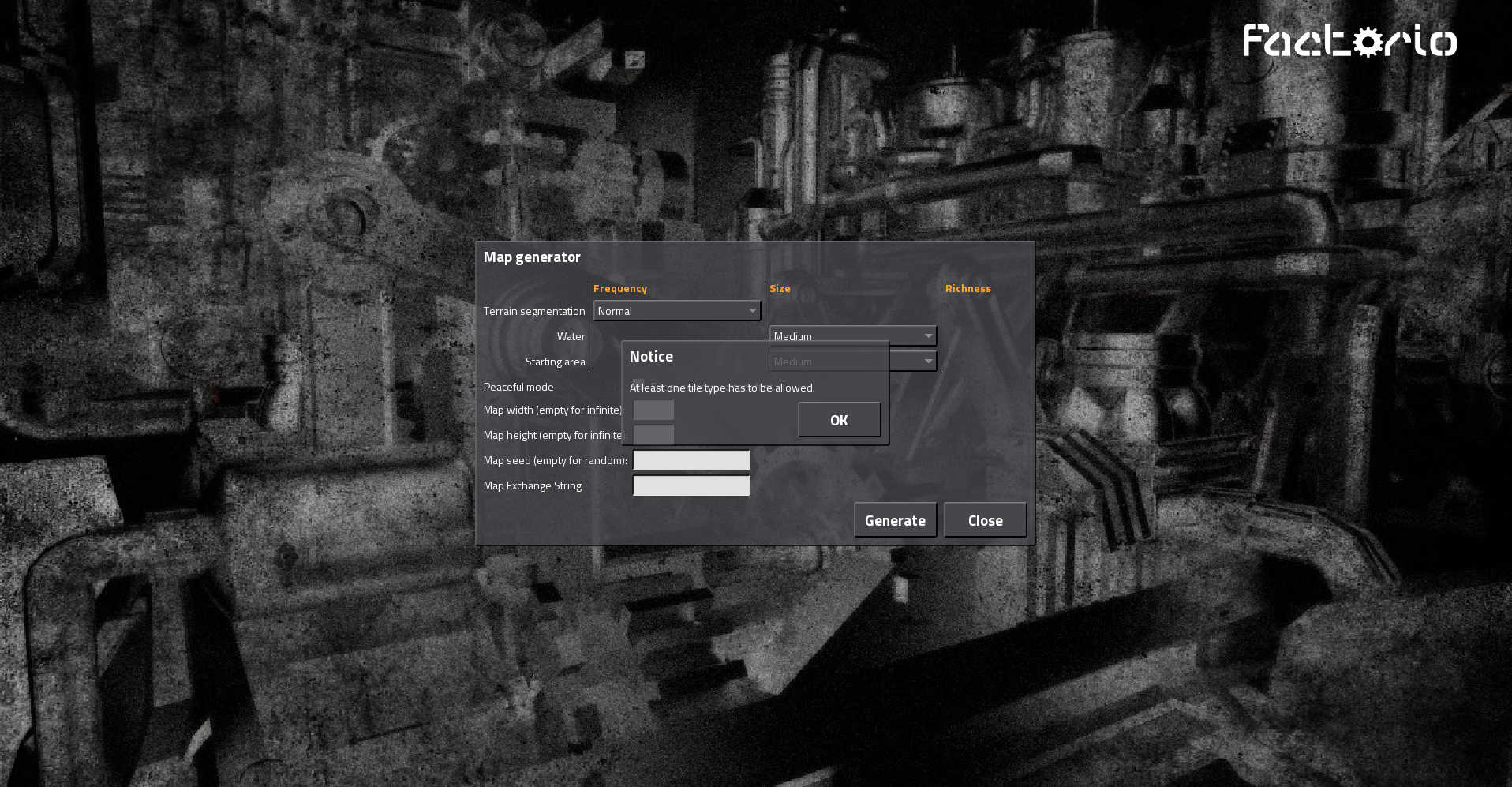Click the Starting area label
Viewport: 1512px width, 787px height.
[556, 362]
